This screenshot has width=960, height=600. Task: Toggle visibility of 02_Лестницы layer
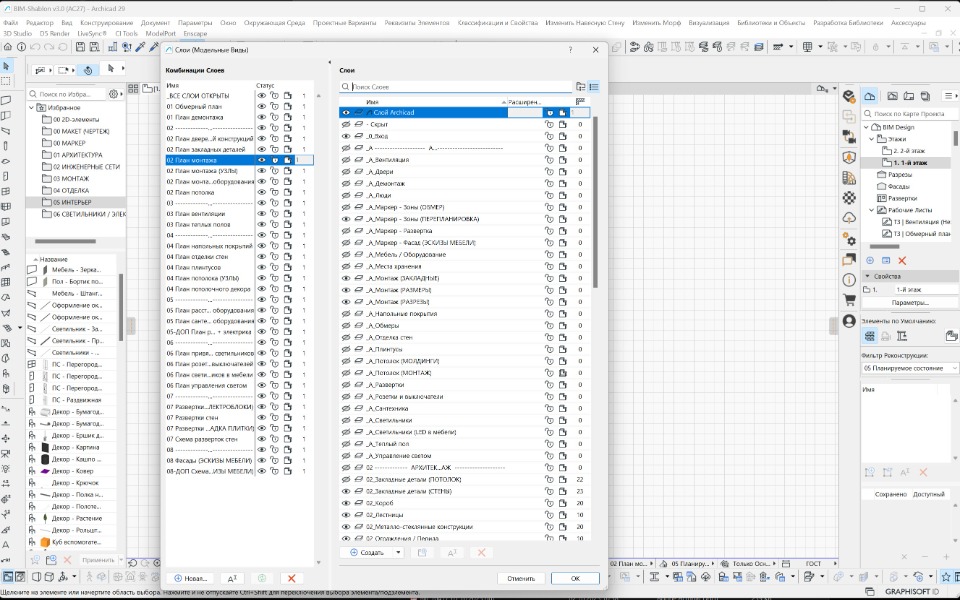(x=346, y=515)
